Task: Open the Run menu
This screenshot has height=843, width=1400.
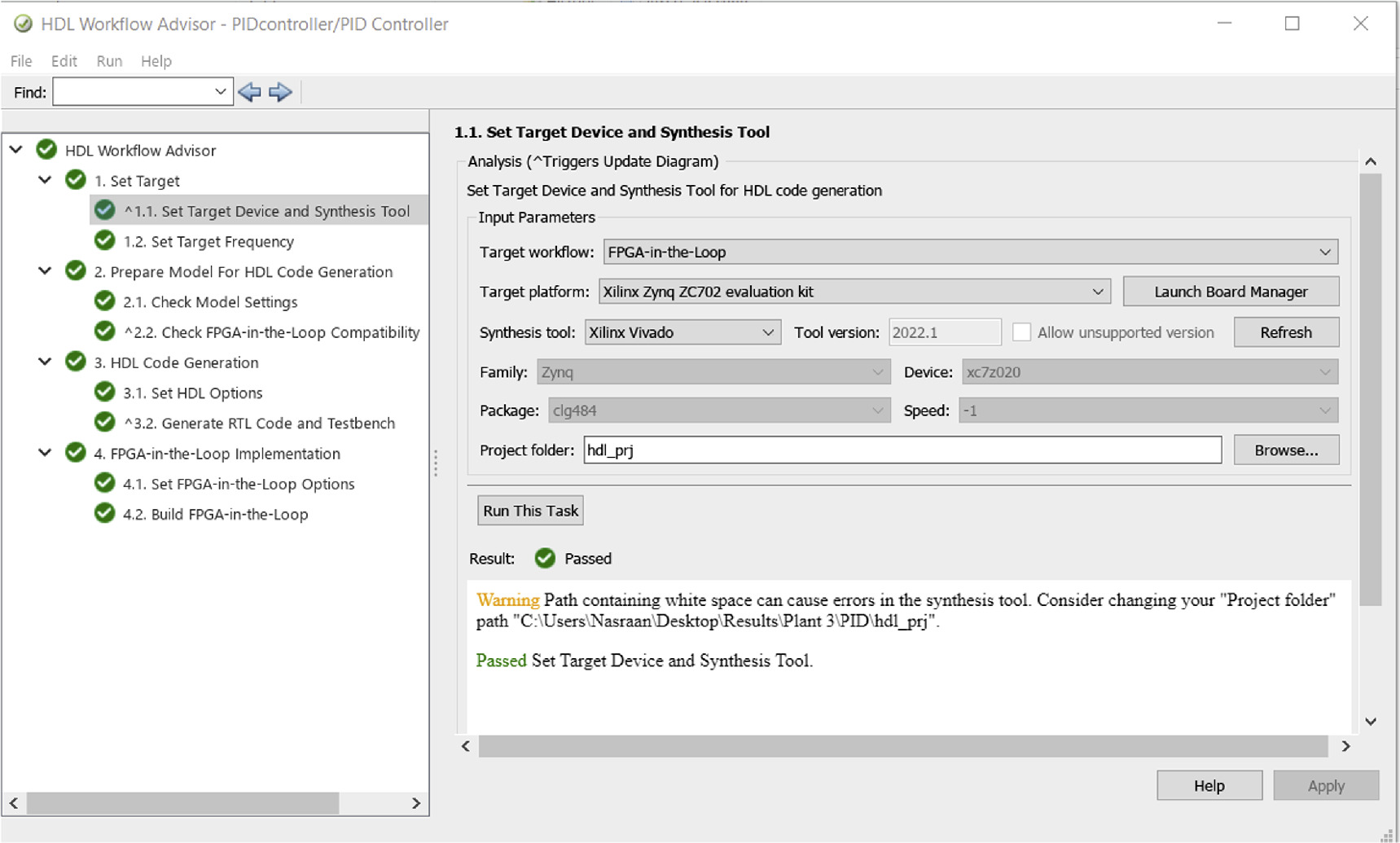Action: point(109,61)
